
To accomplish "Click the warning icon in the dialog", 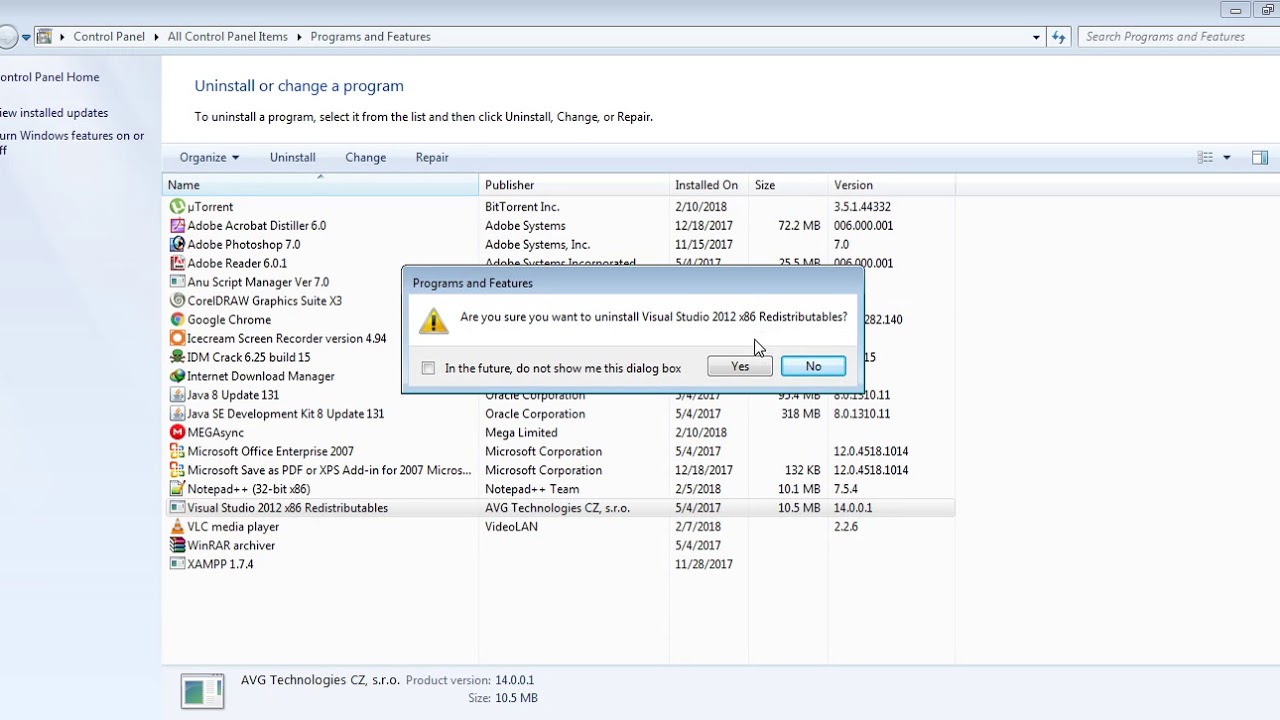I will (x=433, y=320).
